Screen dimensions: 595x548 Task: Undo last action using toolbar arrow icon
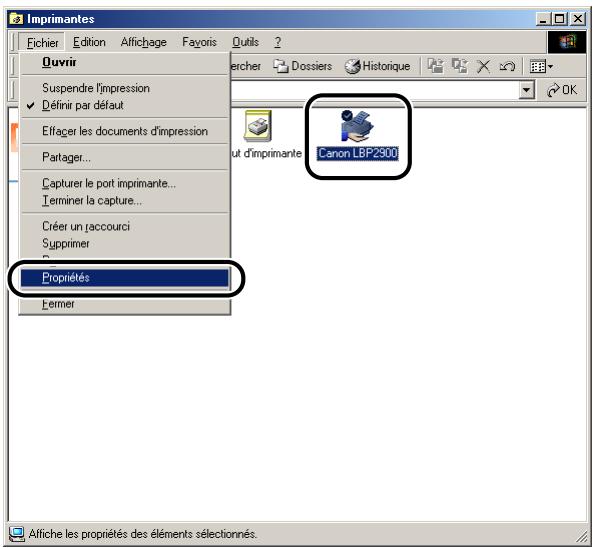pyautogui.click(x=507, y=67)
